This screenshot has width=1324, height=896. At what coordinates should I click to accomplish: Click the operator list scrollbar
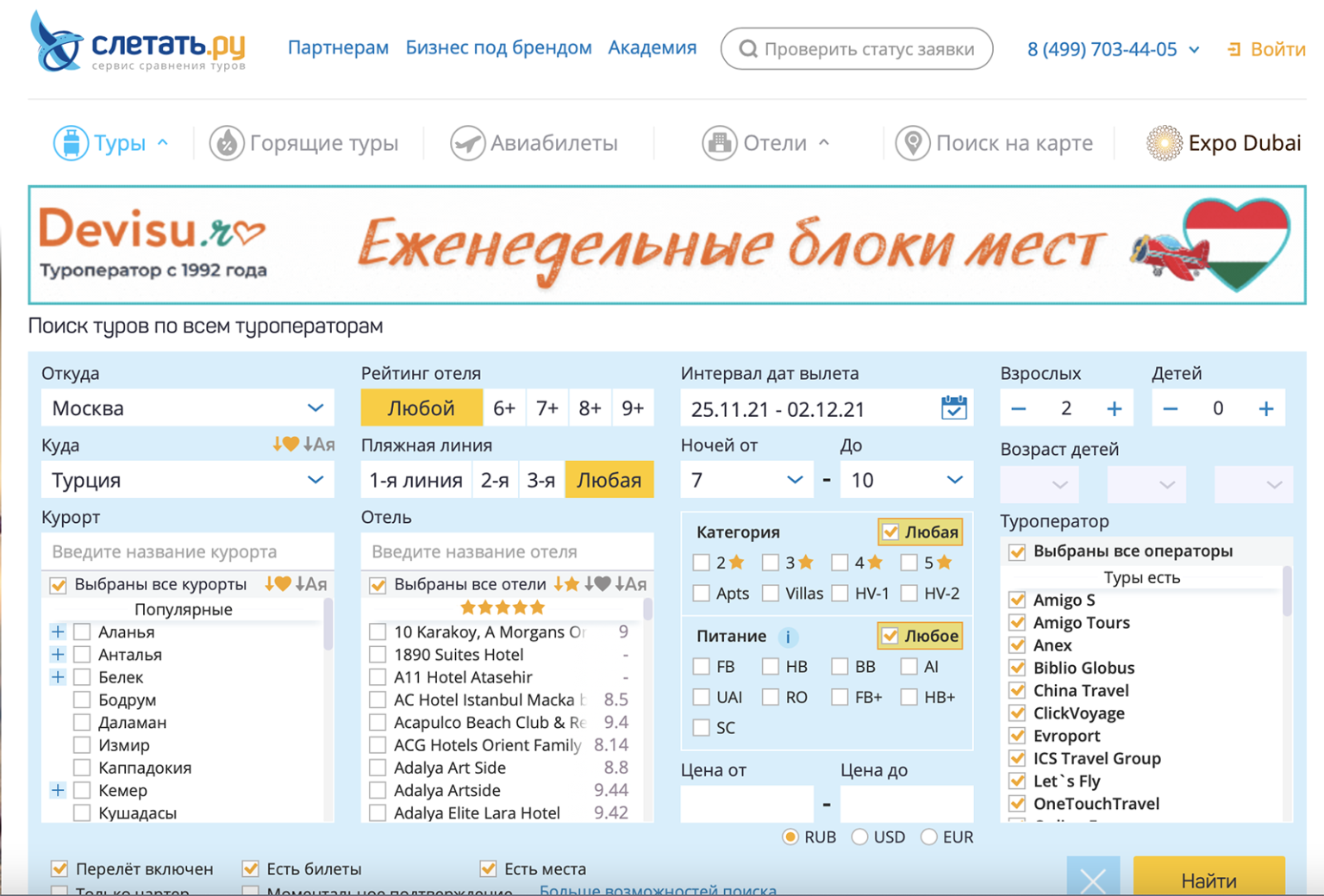coord(1288,591)
